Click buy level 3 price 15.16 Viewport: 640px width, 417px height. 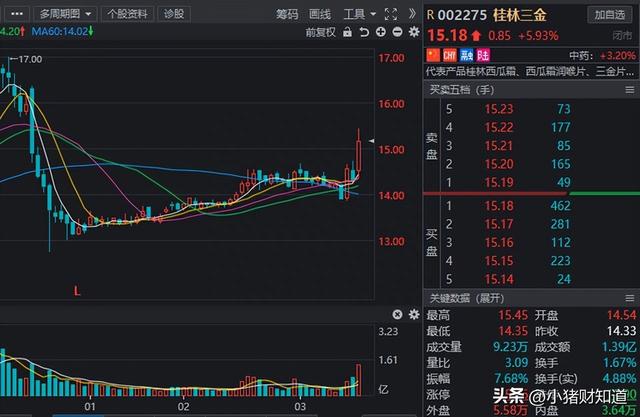coord(499,242)
